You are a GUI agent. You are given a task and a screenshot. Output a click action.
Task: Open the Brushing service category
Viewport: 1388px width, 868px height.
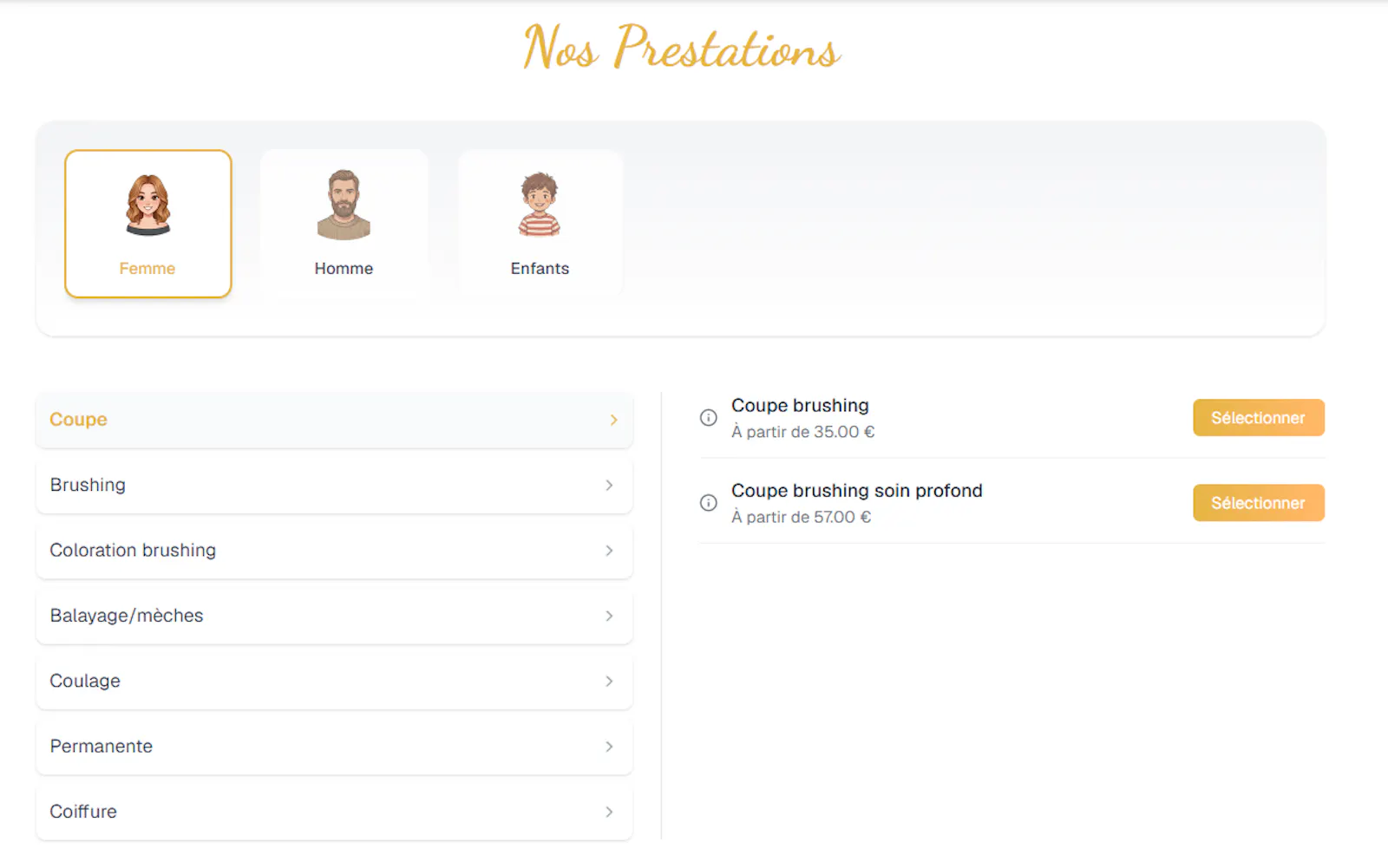[x=334, y=485]
